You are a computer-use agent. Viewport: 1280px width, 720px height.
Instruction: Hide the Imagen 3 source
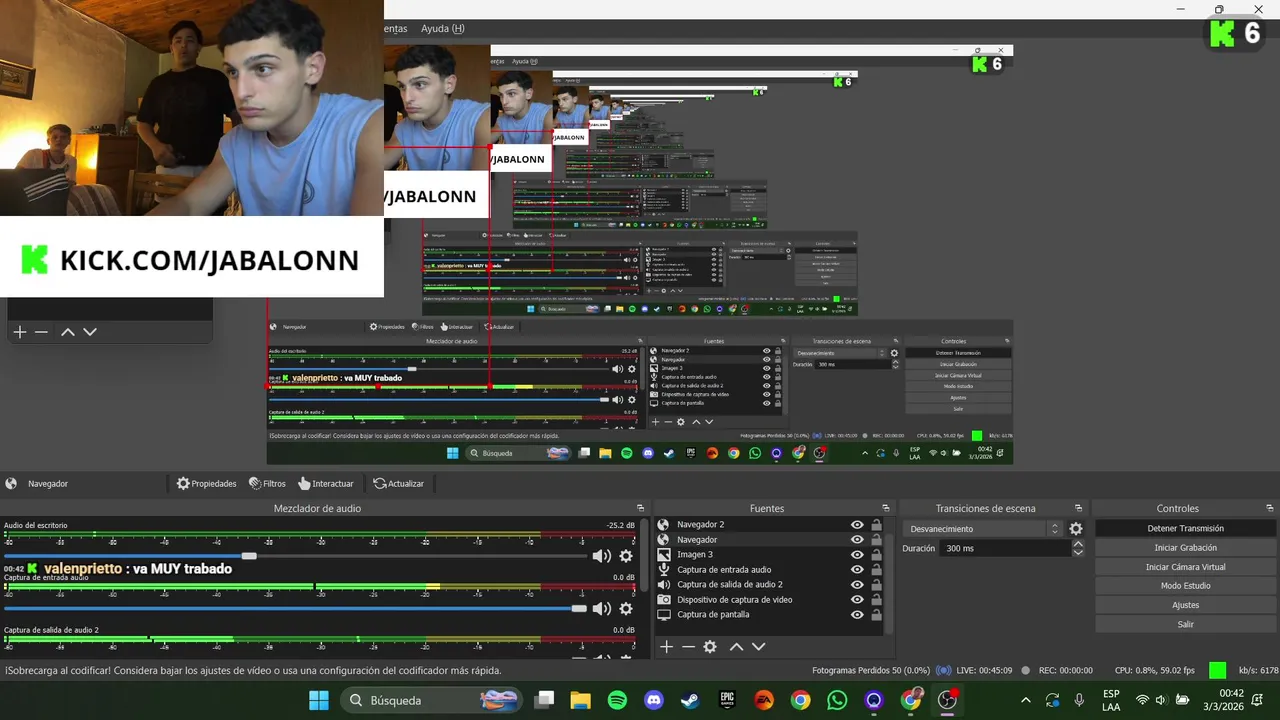(857, 555)
